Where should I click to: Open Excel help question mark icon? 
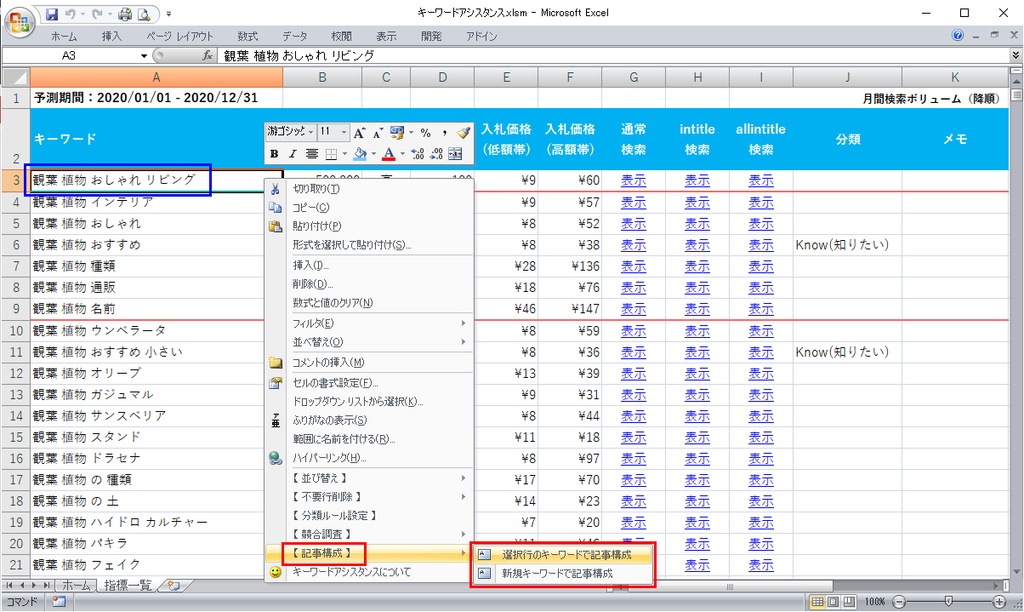(957, 35)
